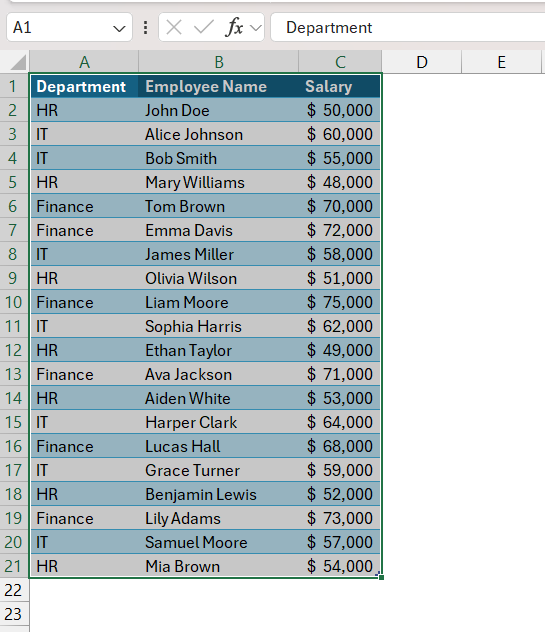Select the Bob Smith cell
Image resolution: width=545 pixels, height=632 pixels.
click(218, 158)
